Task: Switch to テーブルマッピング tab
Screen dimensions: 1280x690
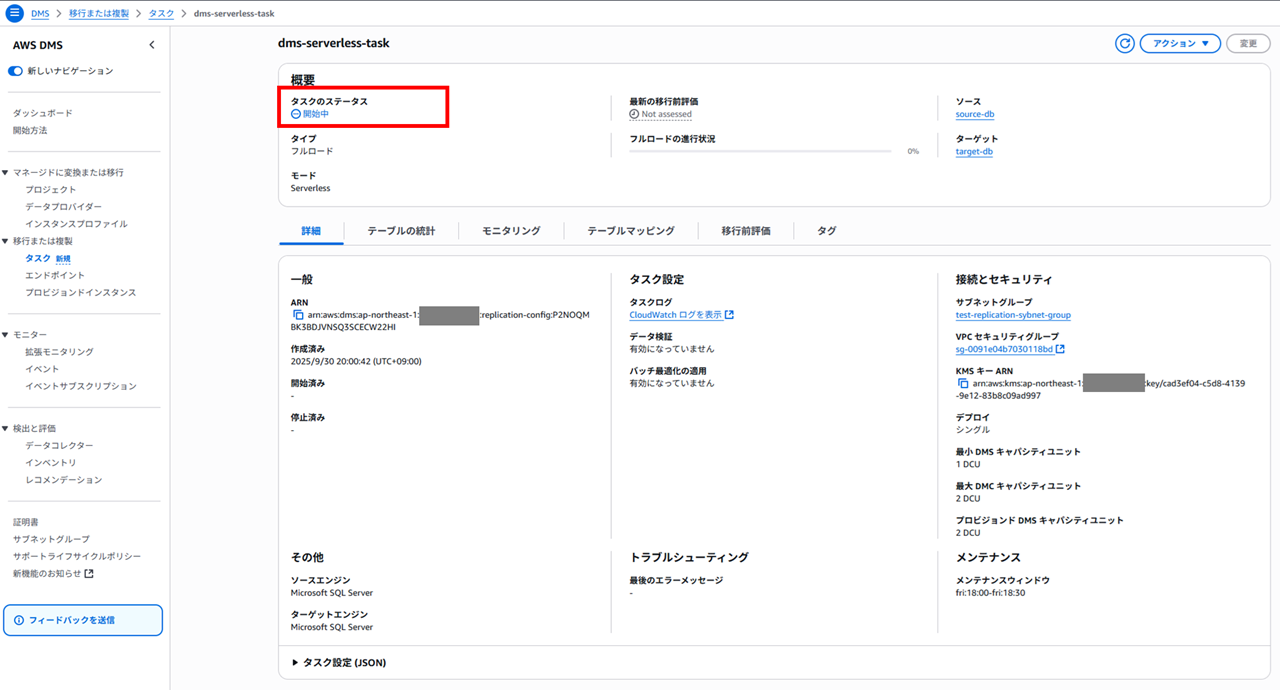Action: pos(631,231)
